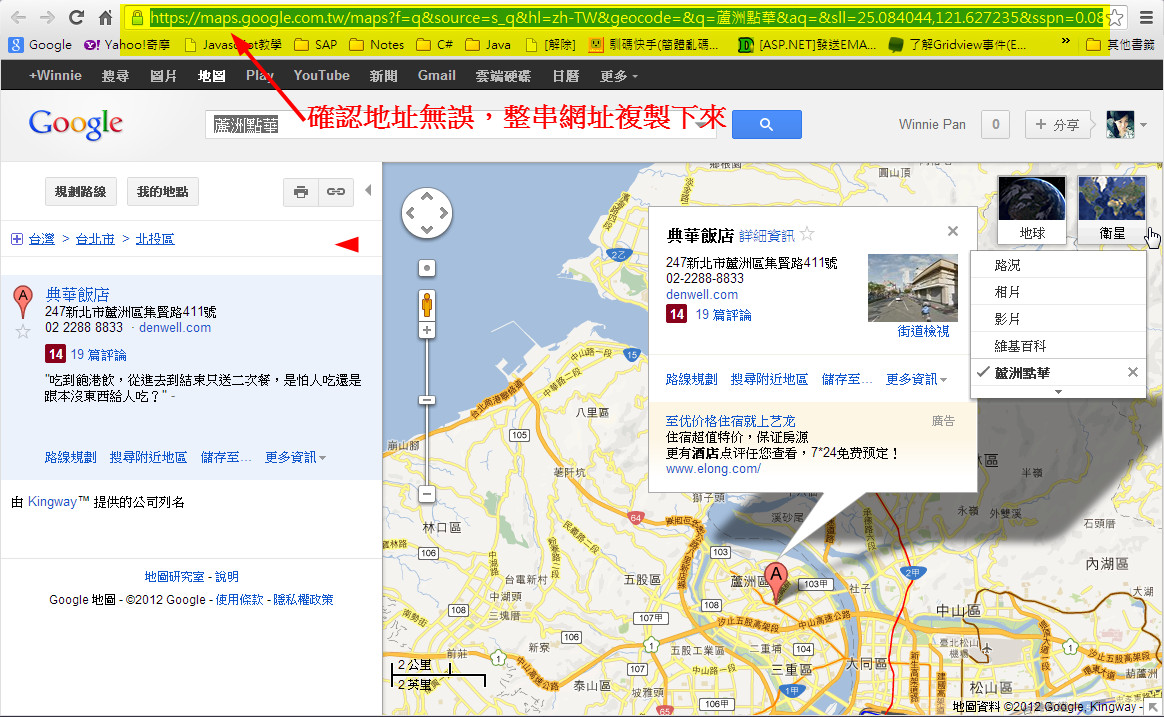
Task: Click the browser back arrow
Action: 19,17
